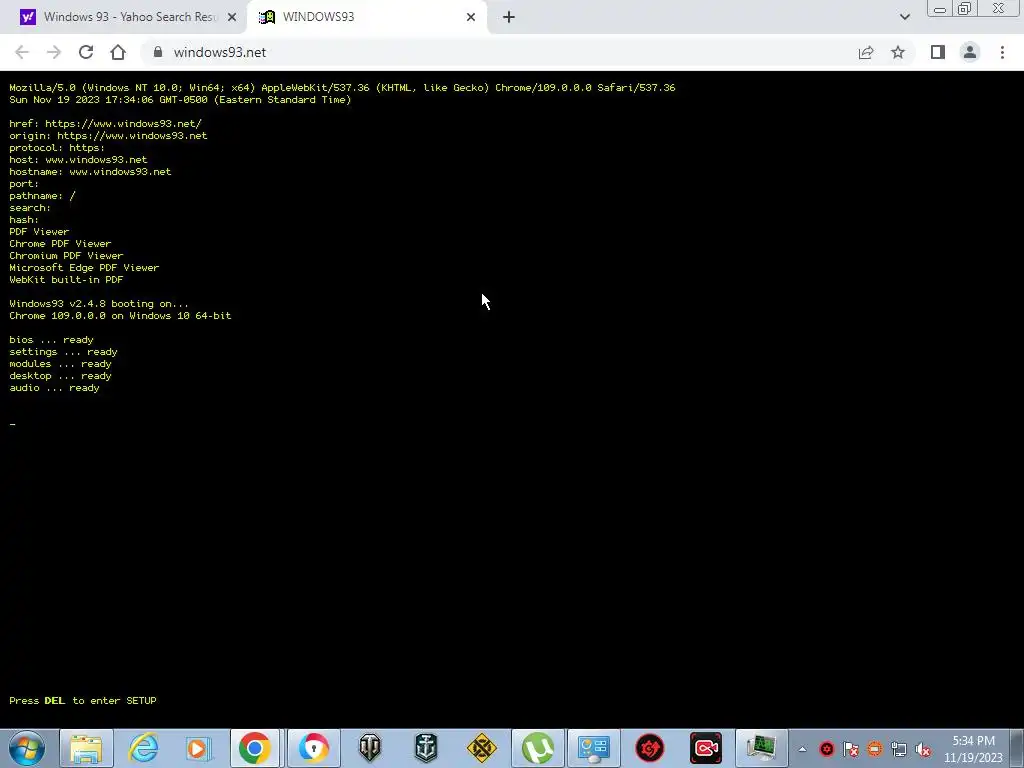Expand the tab search chevron
Image resolution: width=1024 pixels, height=768 pixels.
(x=904, y=17)
